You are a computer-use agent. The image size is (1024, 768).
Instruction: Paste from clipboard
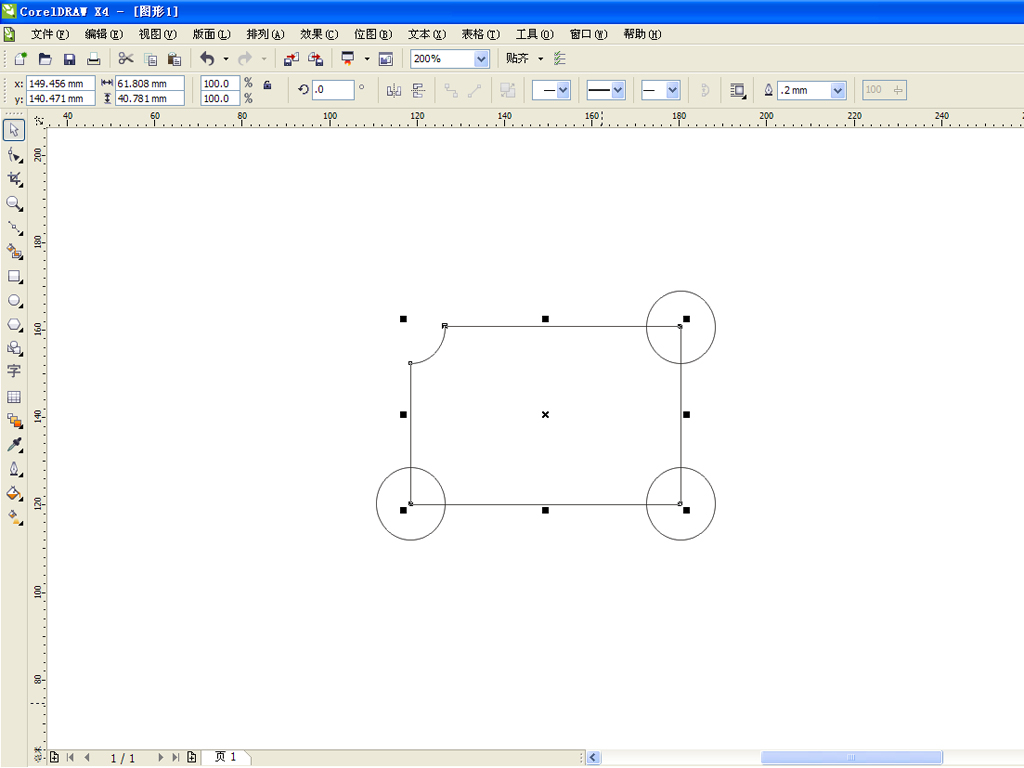click(174, 59)
